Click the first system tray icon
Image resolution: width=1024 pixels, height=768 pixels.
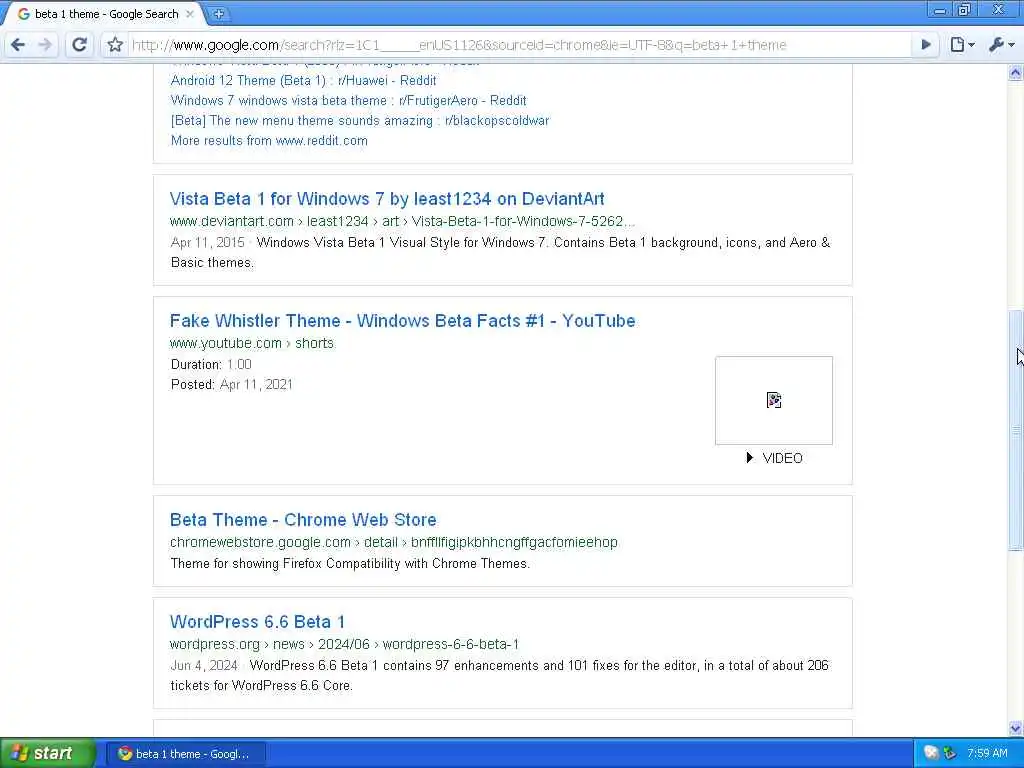click(931, 753)
